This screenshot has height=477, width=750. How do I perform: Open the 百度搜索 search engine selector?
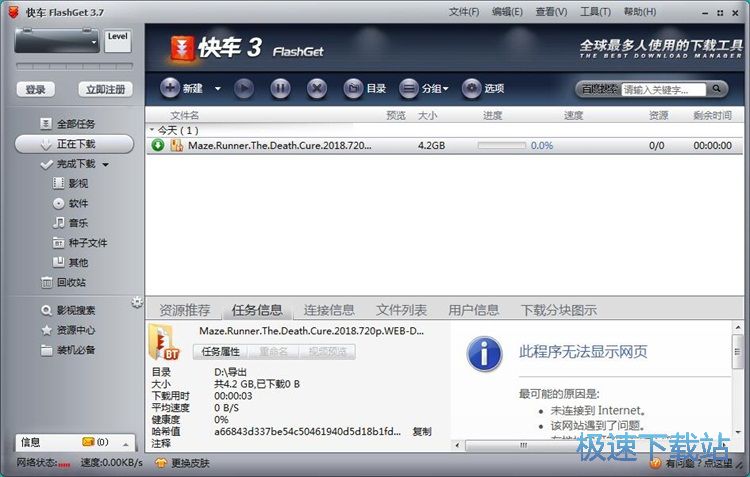tap(600, 89)
